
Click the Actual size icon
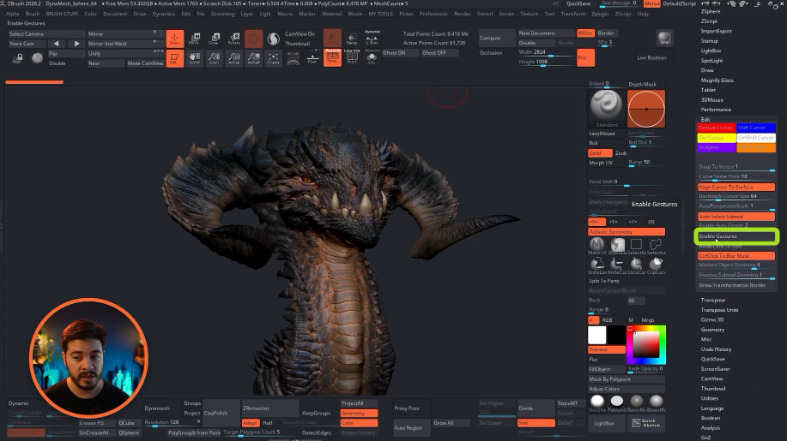[234, 58]
